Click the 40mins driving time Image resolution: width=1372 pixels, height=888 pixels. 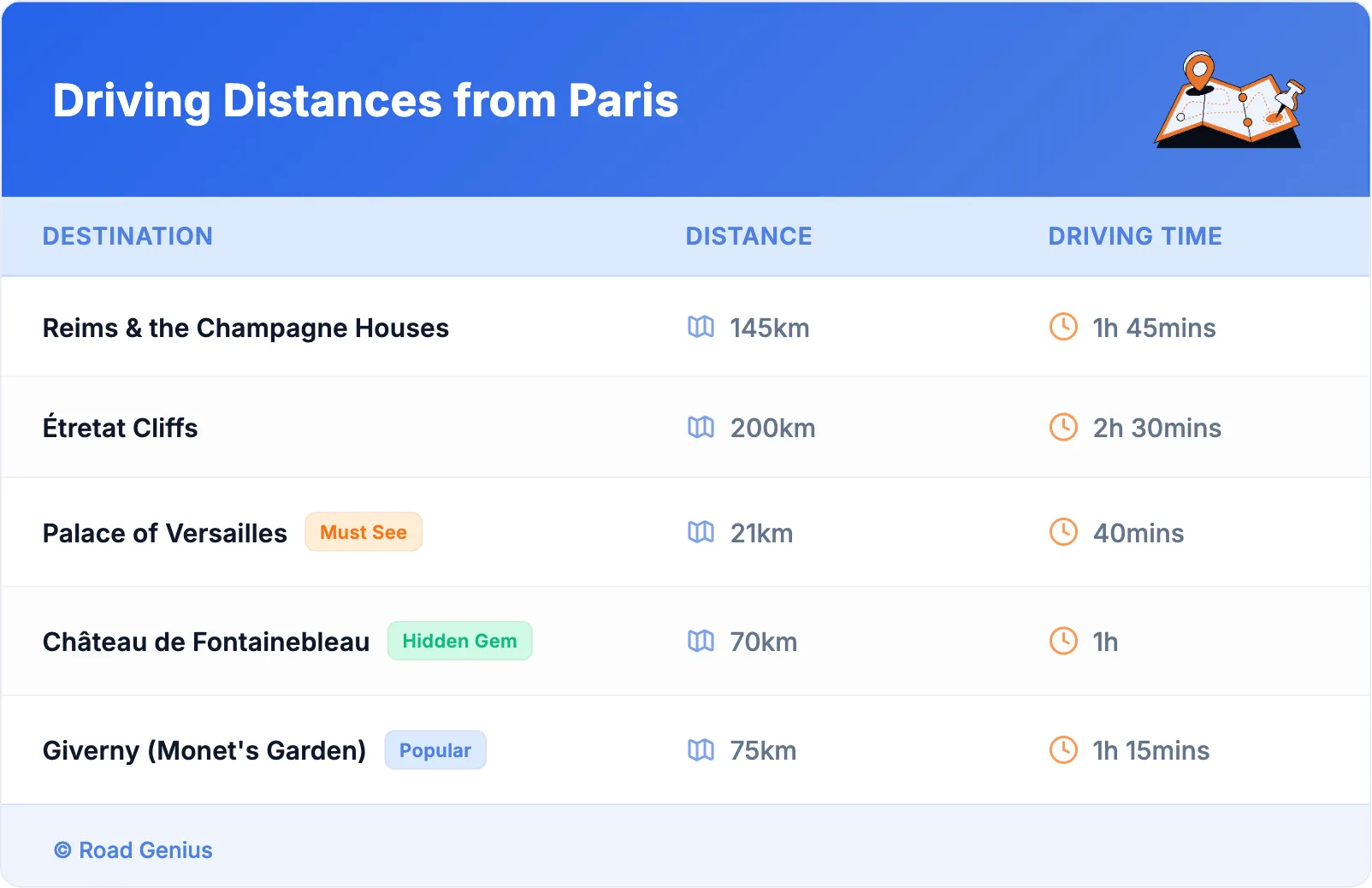(x=1138, y=533)
